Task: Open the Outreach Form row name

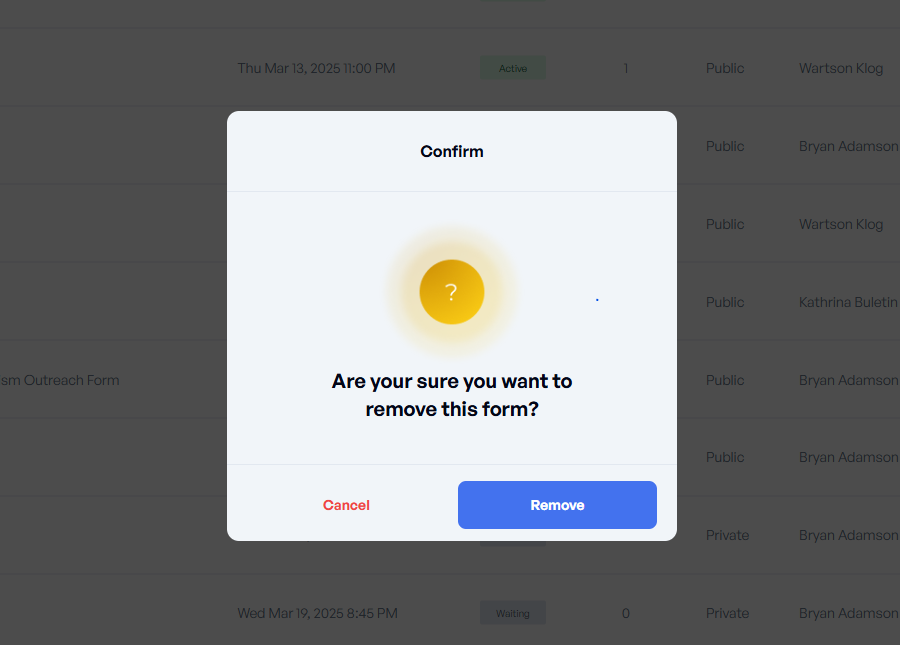Action: pyautogui.click(x=60, y=380)
